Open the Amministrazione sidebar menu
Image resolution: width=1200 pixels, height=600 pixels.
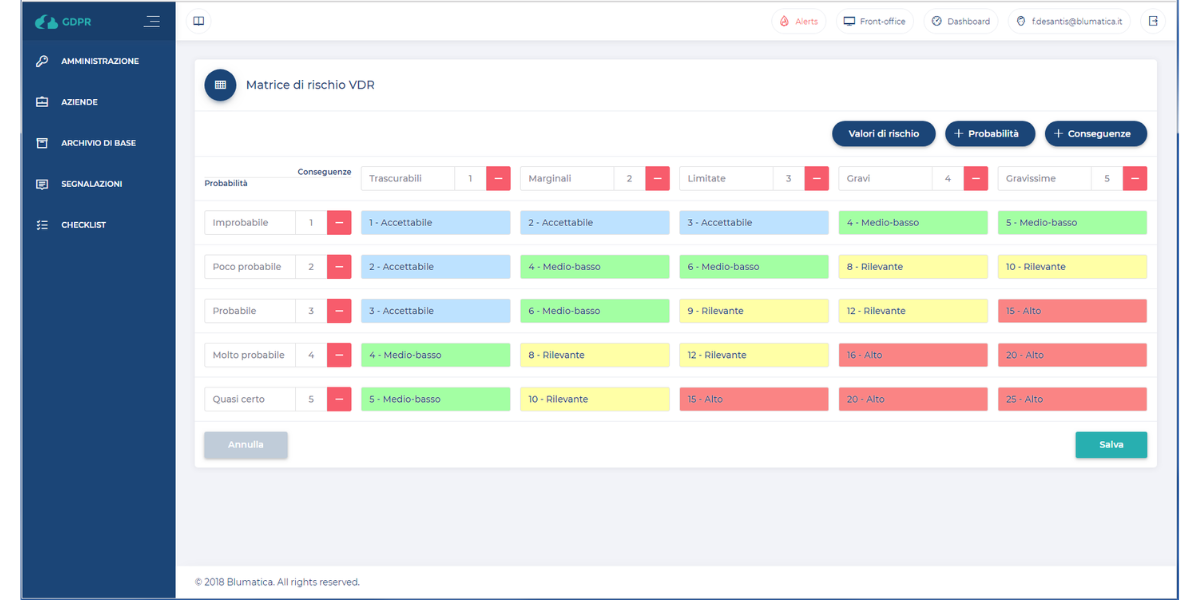point(99,61)
